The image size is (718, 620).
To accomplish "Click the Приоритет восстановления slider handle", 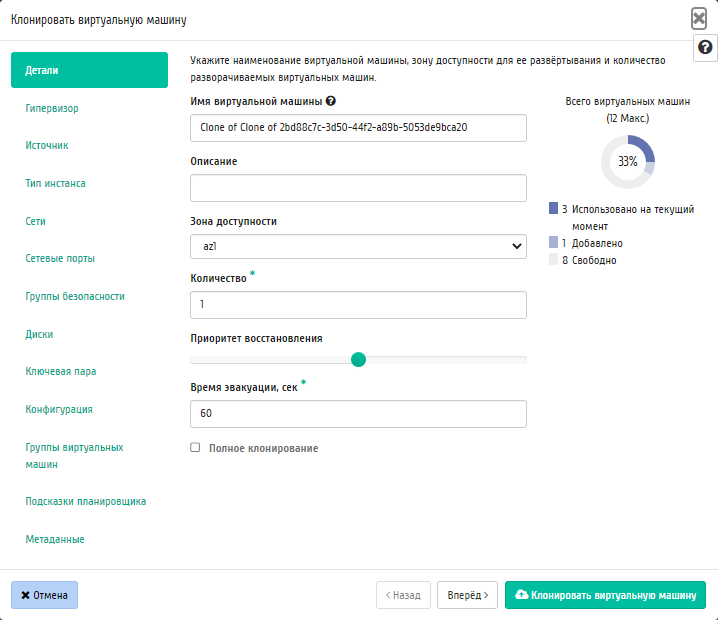I will pyautogui.click(x=359, y=359).
